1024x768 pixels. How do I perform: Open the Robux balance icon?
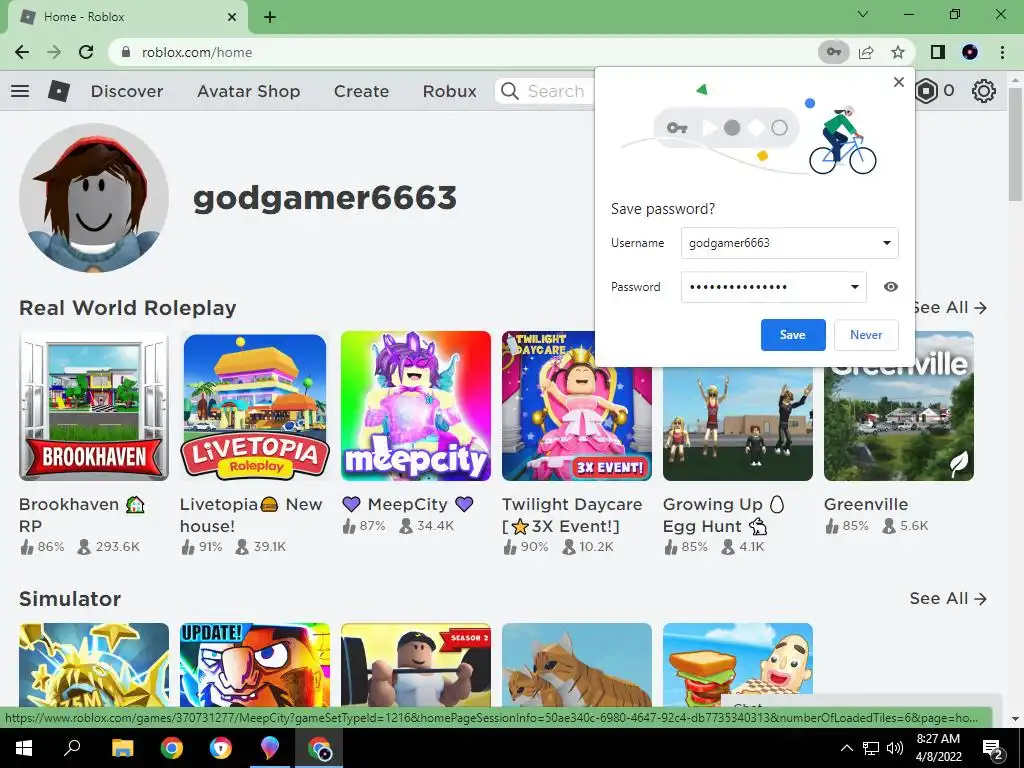pos(926,91)
